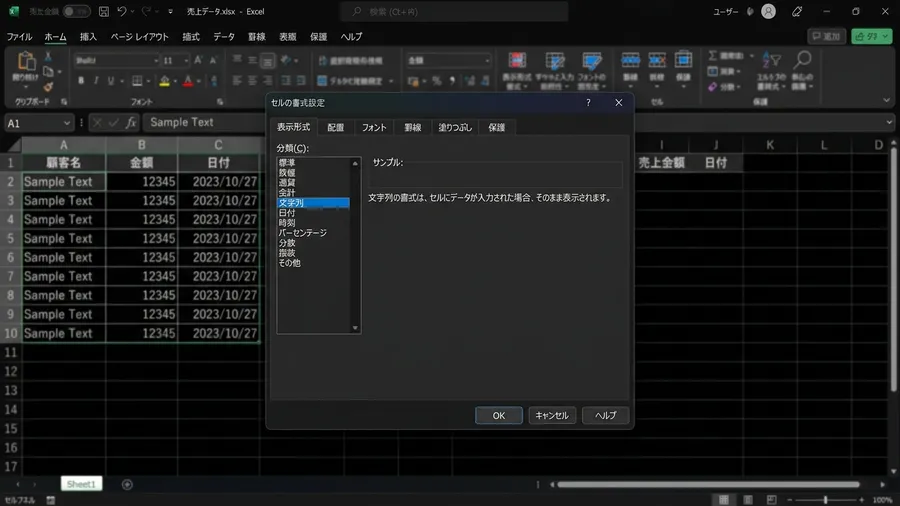Click the ヘルプ button in the dialog
Screen dimensions: 900x506
pos(606,415)
